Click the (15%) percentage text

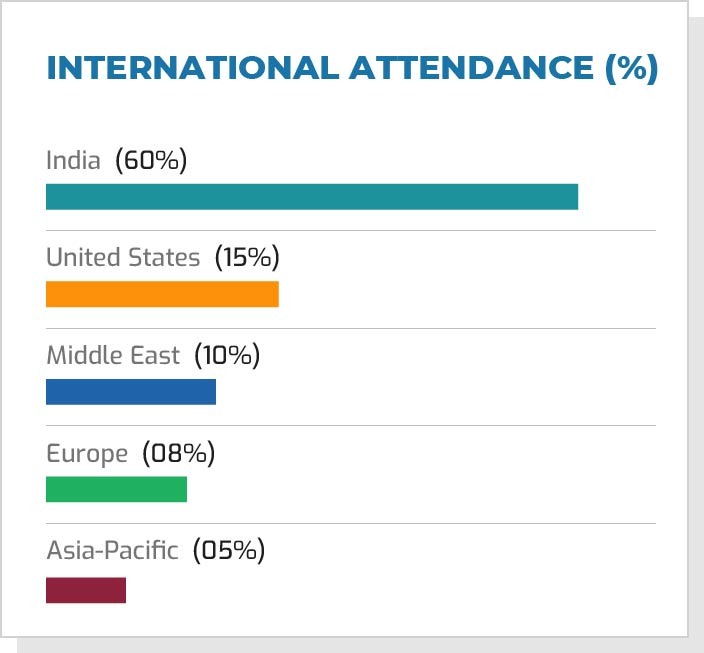click(x=247, y=258)
